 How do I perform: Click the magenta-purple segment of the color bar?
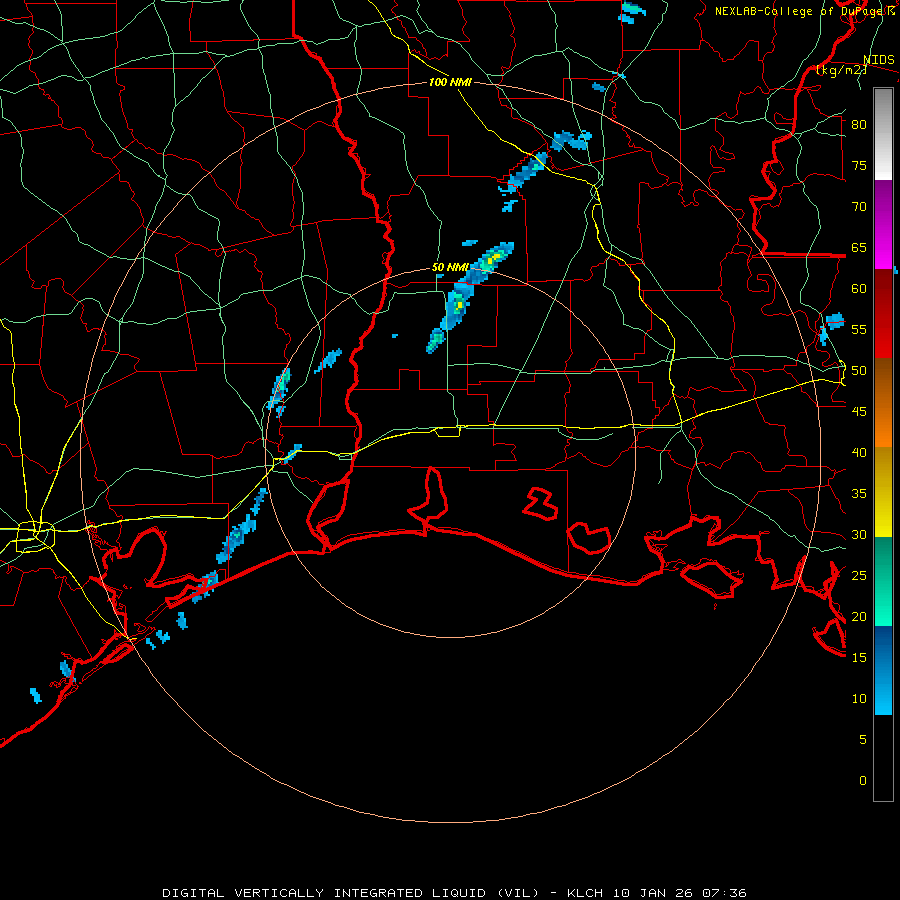pyautogui.click(x=883, y=224)
